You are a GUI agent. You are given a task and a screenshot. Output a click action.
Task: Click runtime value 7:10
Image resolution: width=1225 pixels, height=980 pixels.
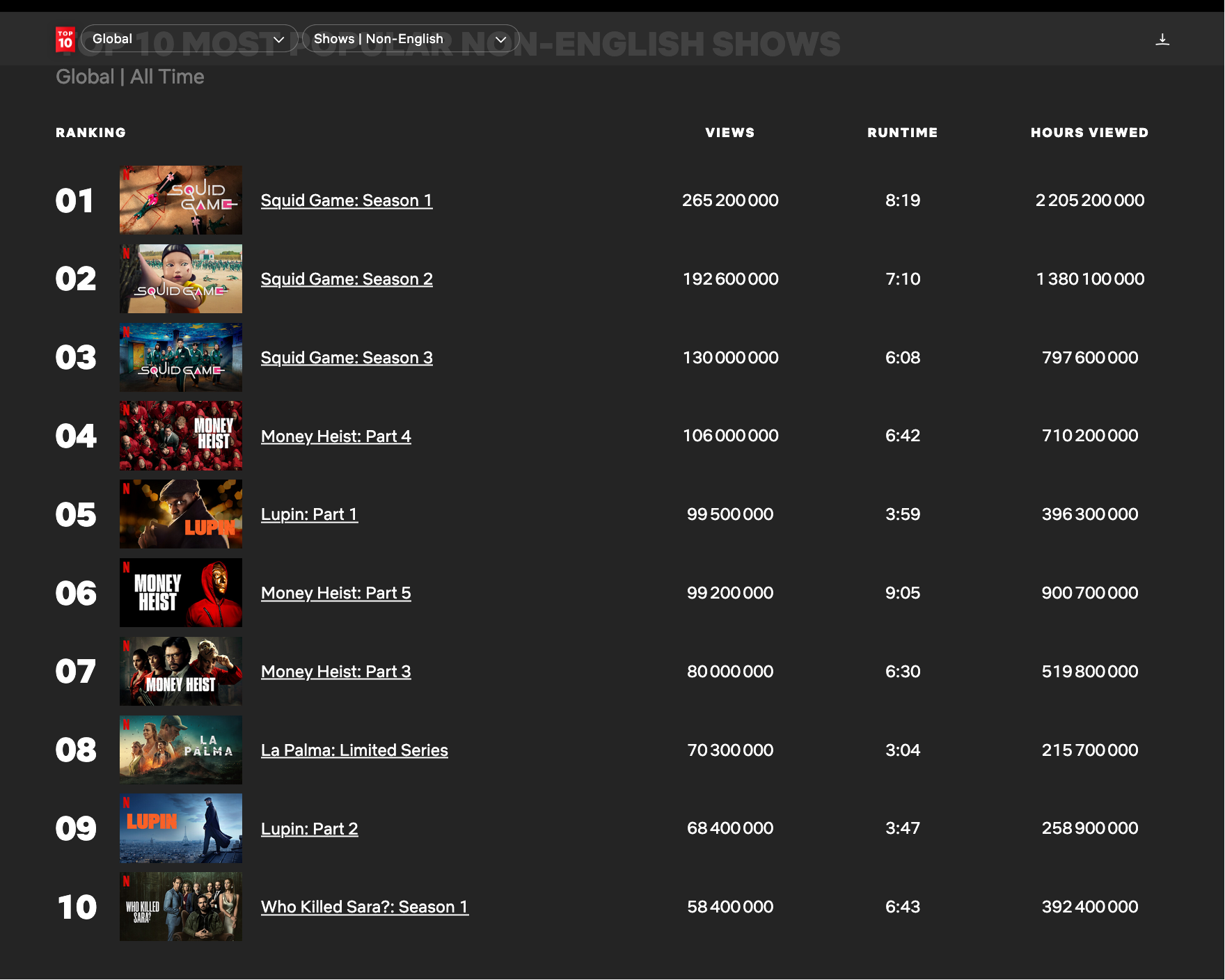click(903, 279)
